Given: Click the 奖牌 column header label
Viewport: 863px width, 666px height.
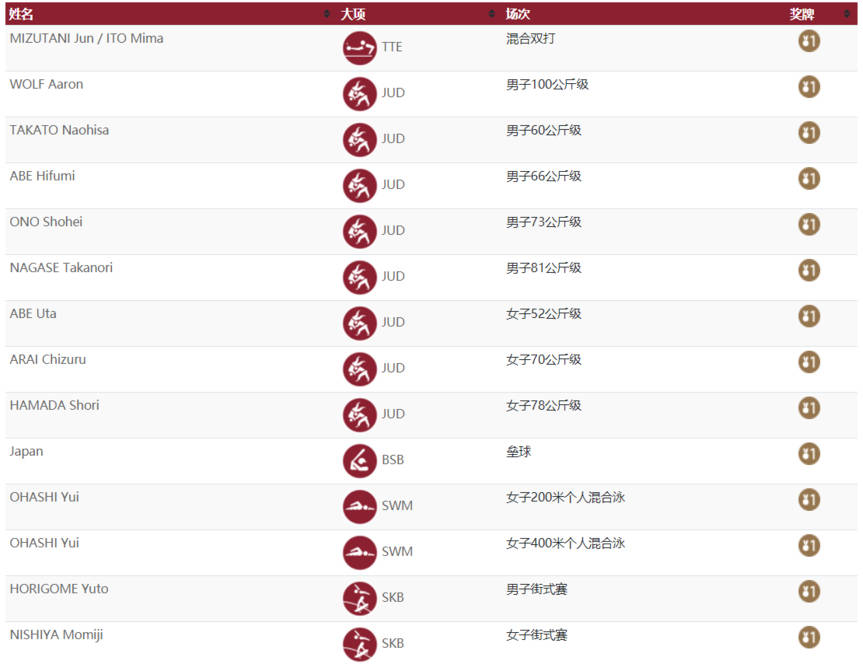Looking at the screenshot, I should pyautogui.click(x=802, y=14).
